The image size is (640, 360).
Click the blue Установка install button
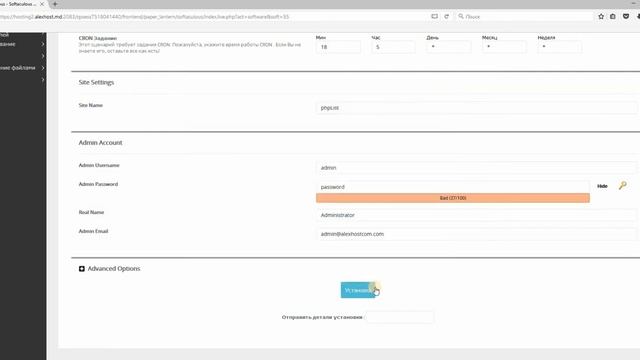pos(358,290)
